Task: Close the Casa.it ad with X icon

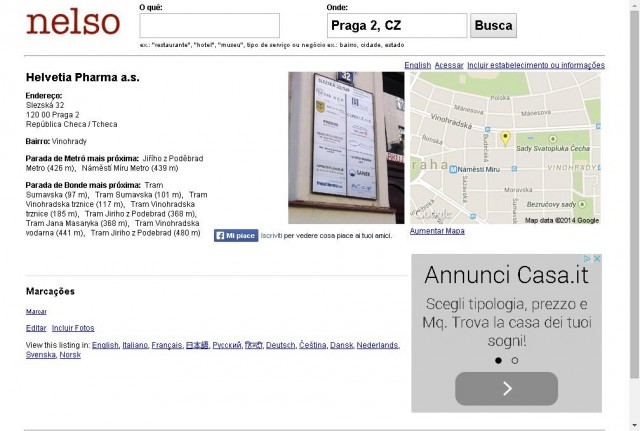Action: (x=597, y=259)
